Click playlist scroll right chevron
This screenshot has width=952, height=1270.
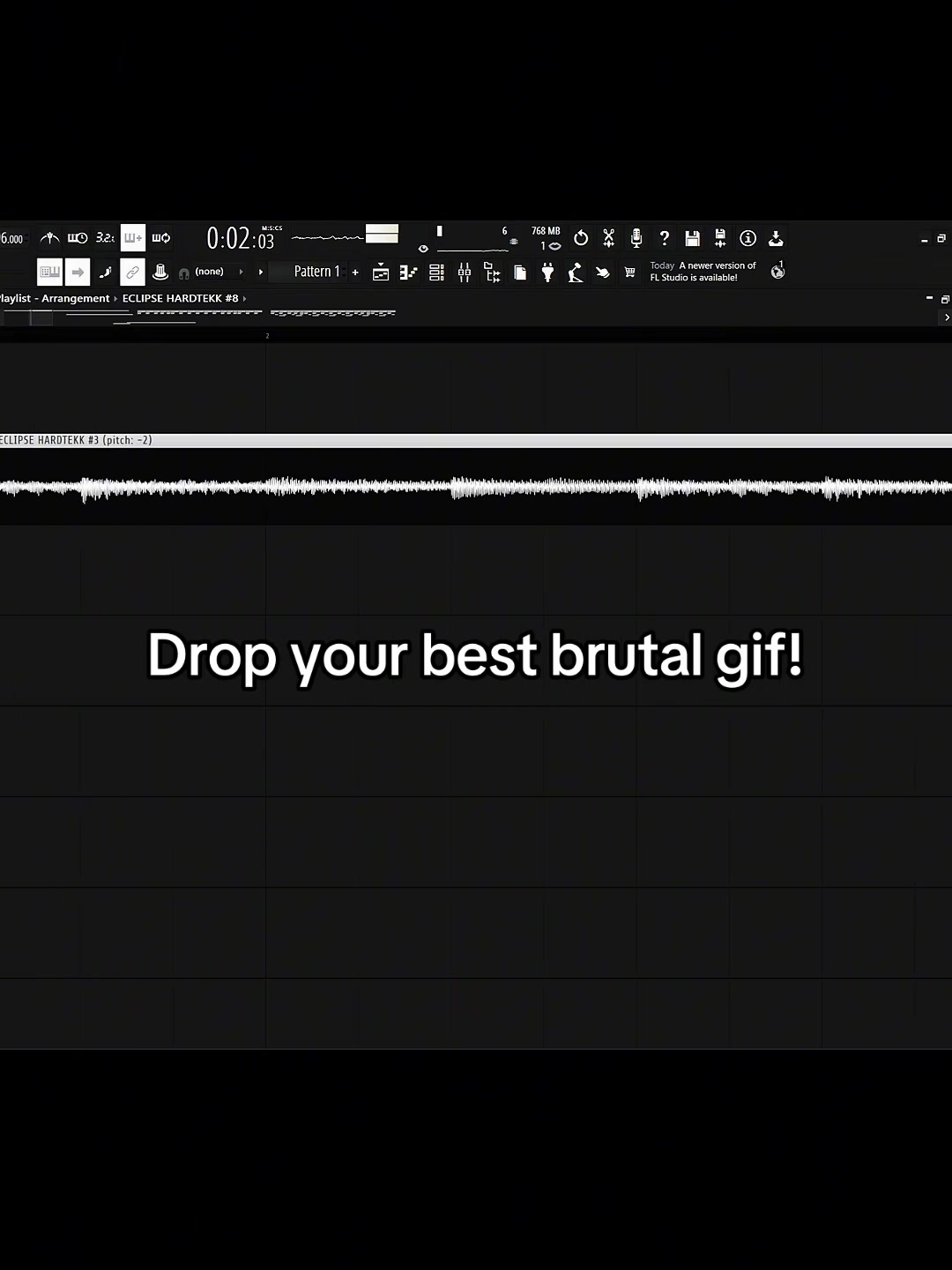click(947, 317)
